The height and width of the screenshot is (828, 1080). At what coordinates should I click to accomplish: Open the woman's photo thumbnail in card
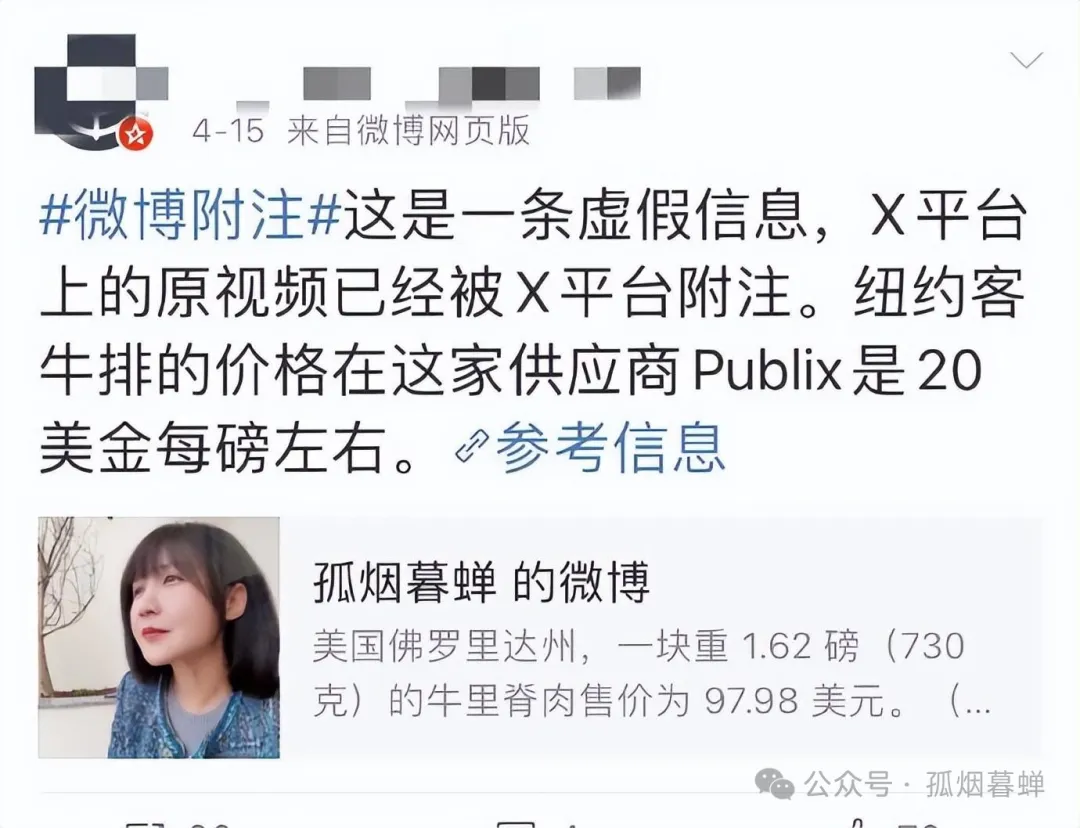click(159, 637)
